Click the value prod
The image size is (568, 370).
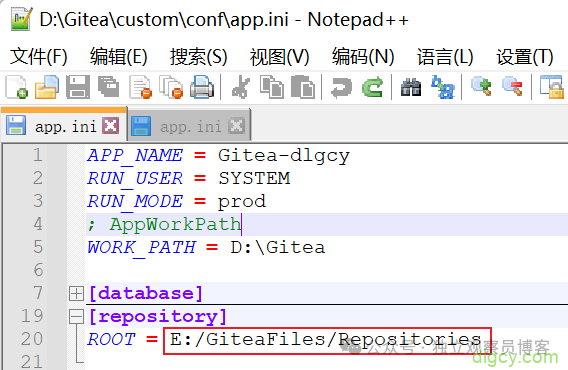(242, 202)
